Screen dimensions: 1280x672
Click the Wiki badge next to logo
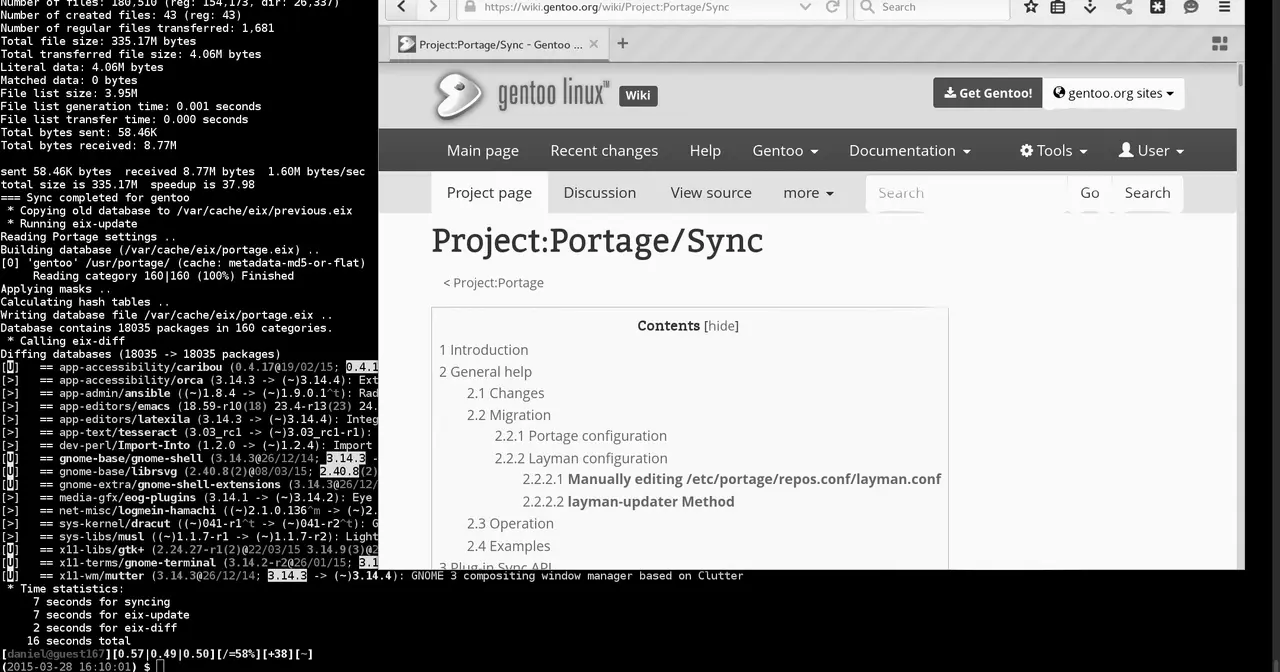(x=638, y=95)
